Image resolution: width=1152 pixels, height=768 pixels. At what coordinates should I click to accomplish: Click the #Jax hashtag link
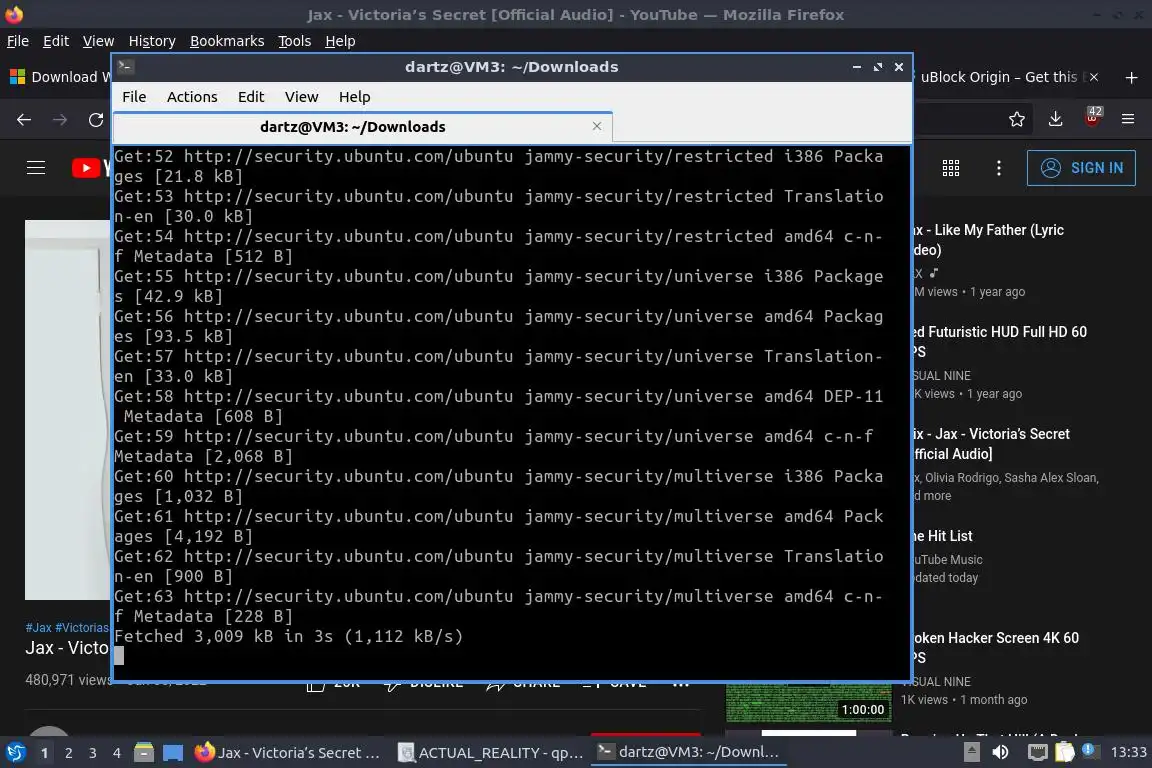pos(38,628)
